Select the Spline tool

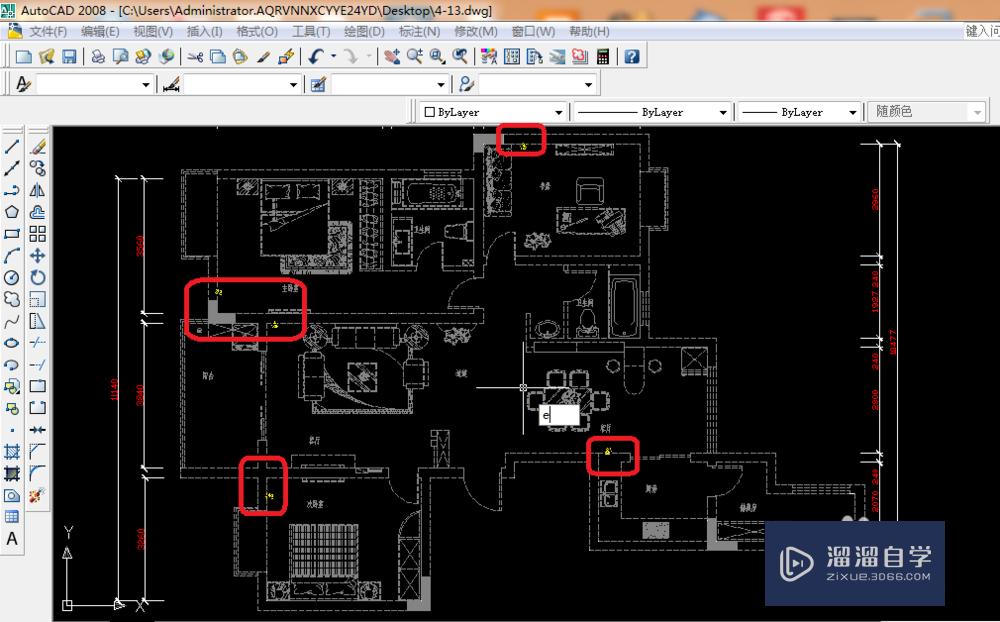point(12,320)
